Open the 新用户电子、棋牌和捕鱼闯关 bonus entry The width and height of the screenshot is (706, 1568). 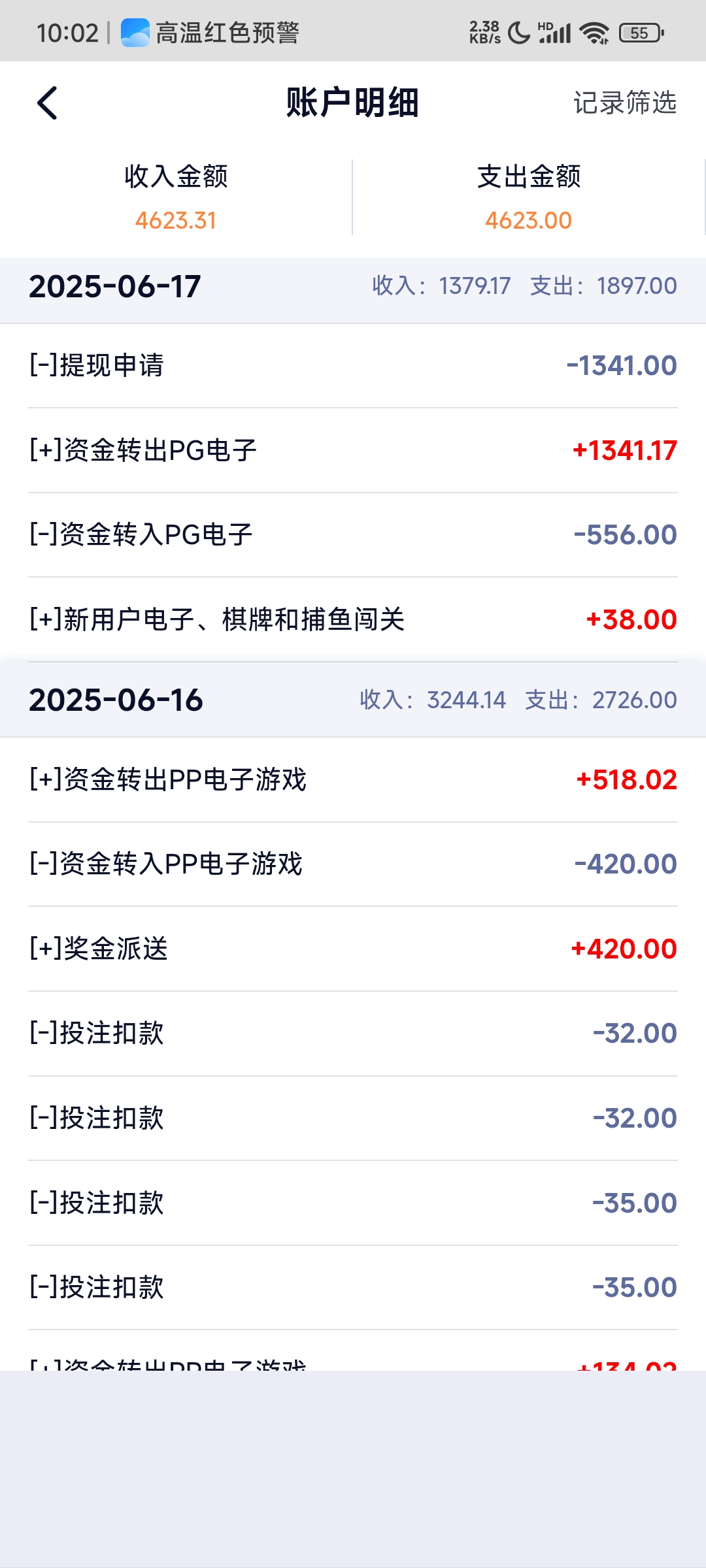pos(353,619)
